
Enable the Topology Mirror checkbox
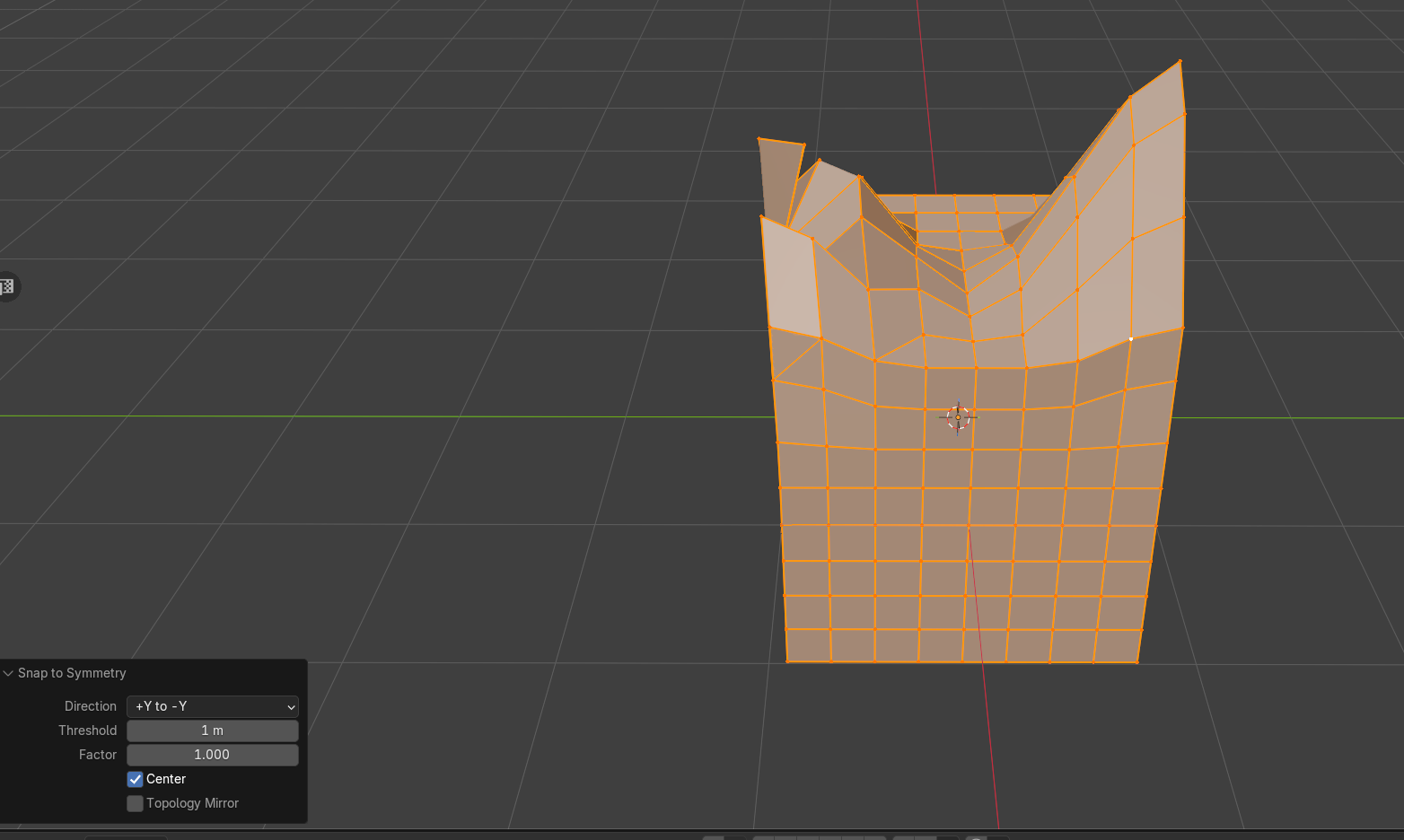pyautogui.click(x=136, y=803)
